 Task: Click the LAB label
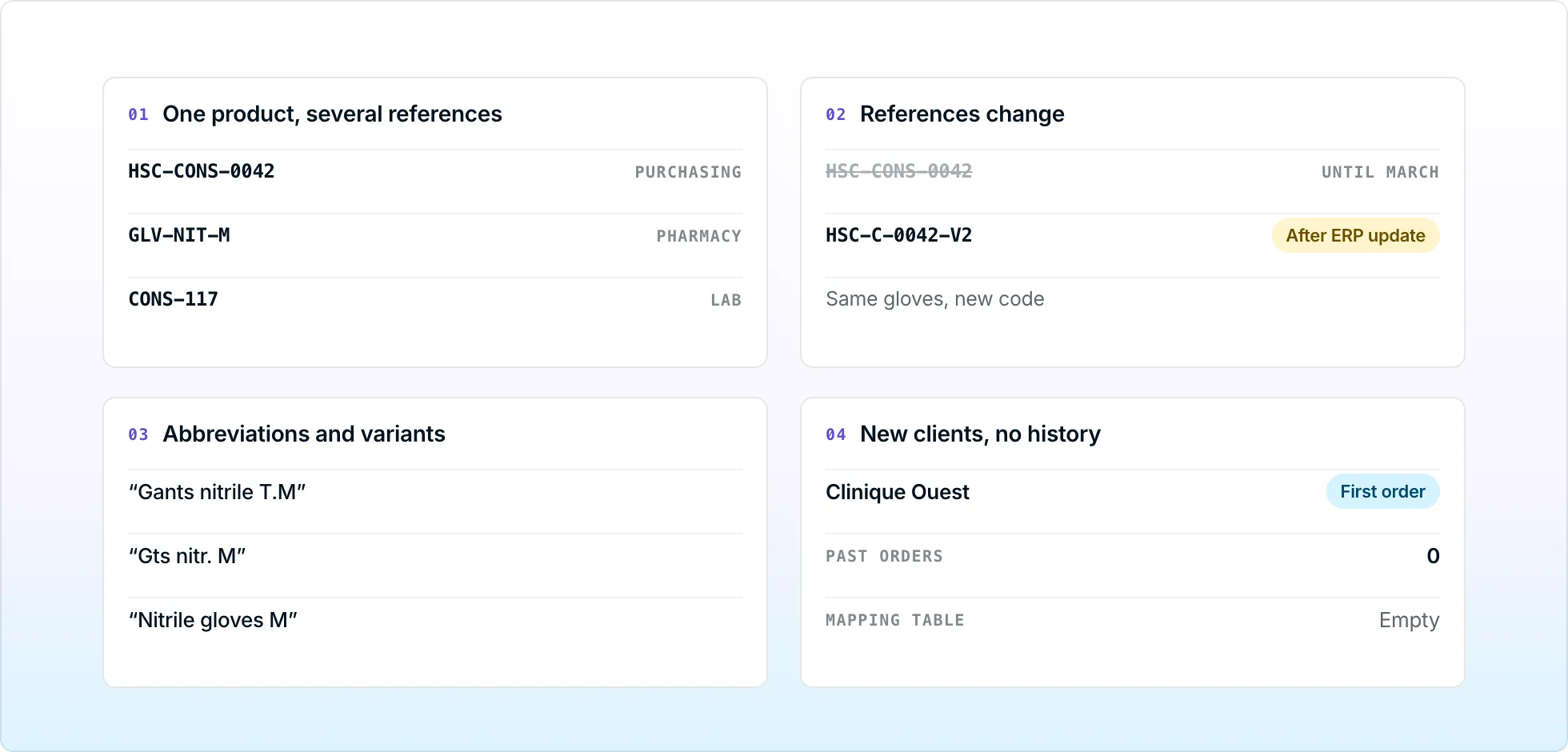pos(726,300)
